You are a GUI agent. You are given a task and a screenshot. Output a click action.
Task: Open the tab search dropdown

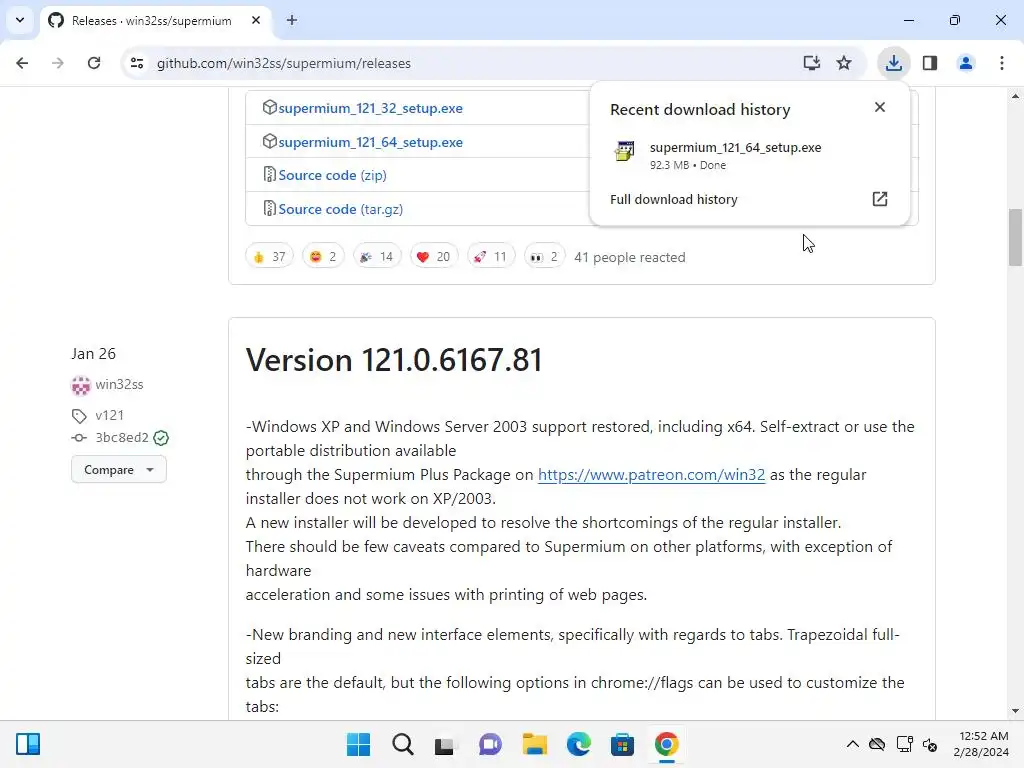pos(20,20)
